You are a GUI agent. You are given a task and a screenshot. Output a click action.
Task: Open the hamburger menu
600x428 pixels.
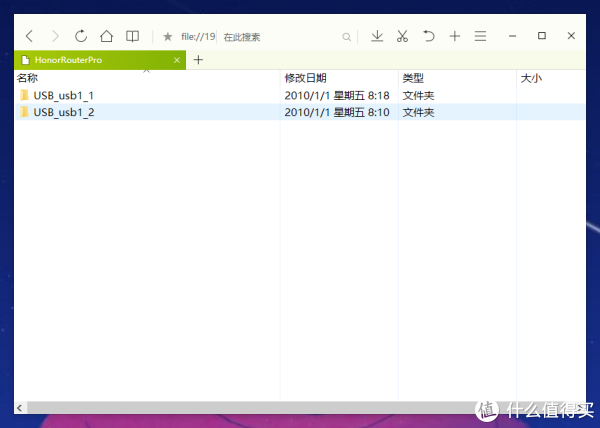(x=480, y=36)
